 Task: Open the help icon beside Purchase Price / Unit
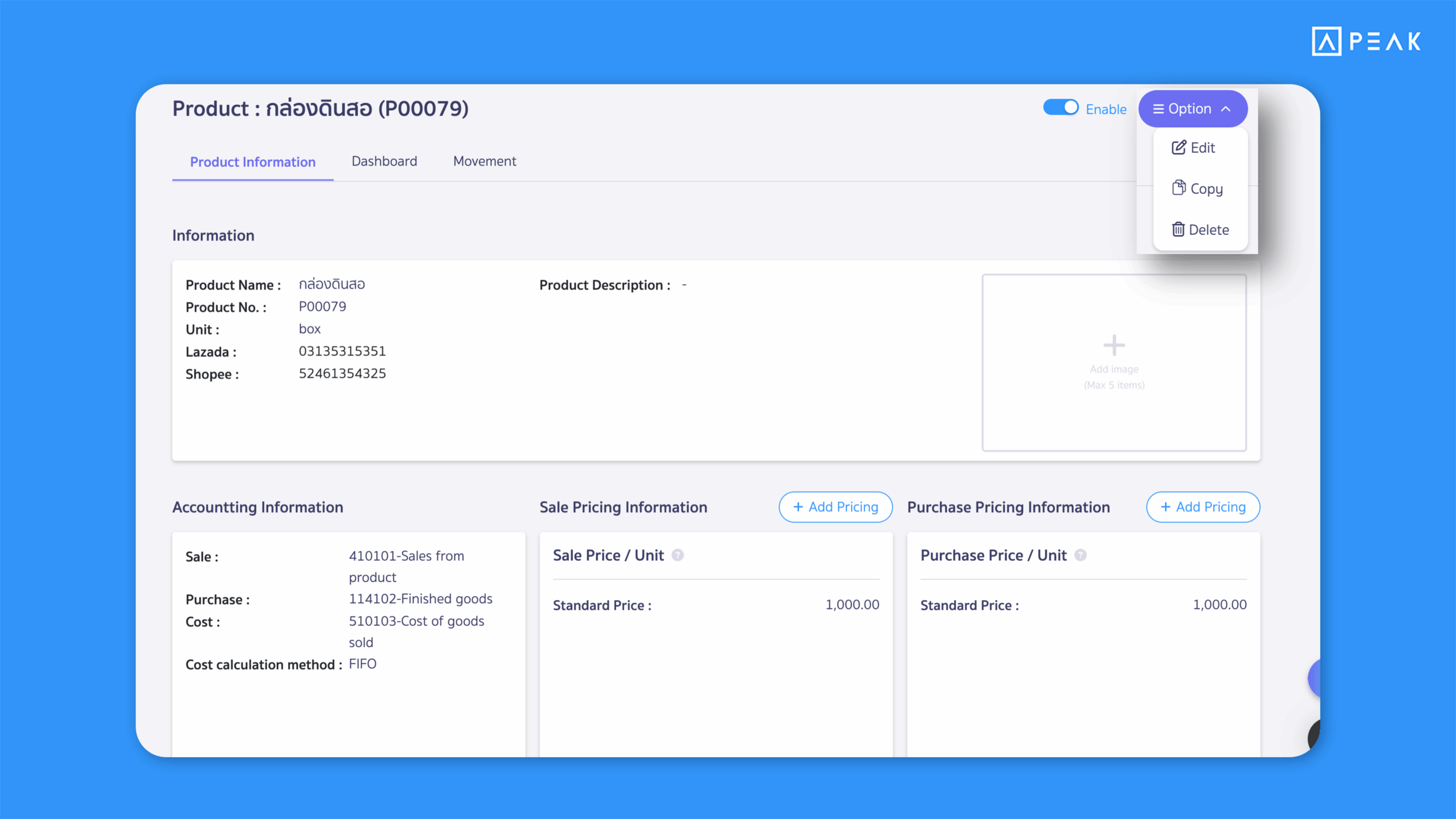click(x=1081, y=556)
